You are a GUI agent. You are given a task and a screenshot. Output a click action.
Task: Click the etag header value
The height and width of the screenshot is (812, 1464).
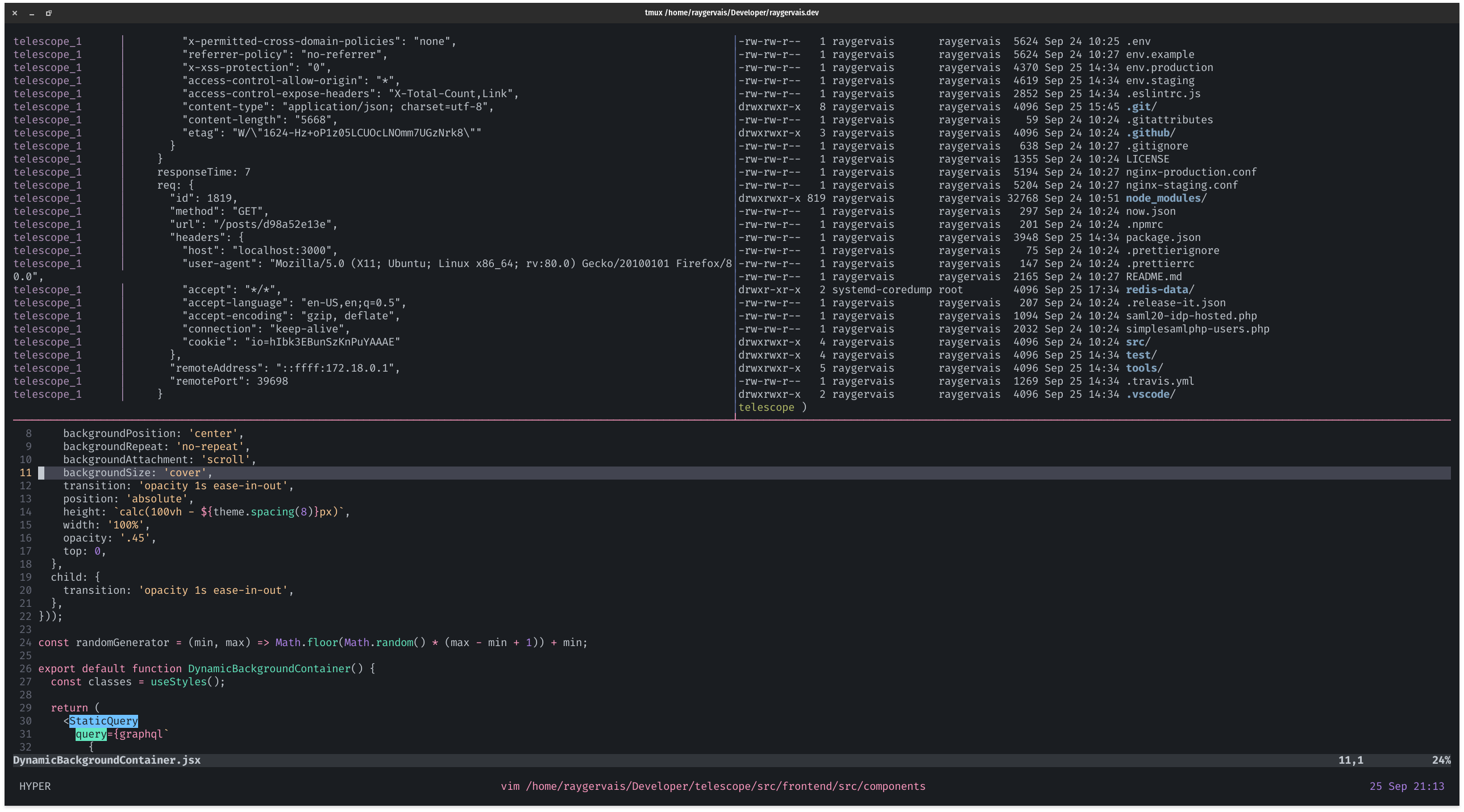click(x=357, y=133)
